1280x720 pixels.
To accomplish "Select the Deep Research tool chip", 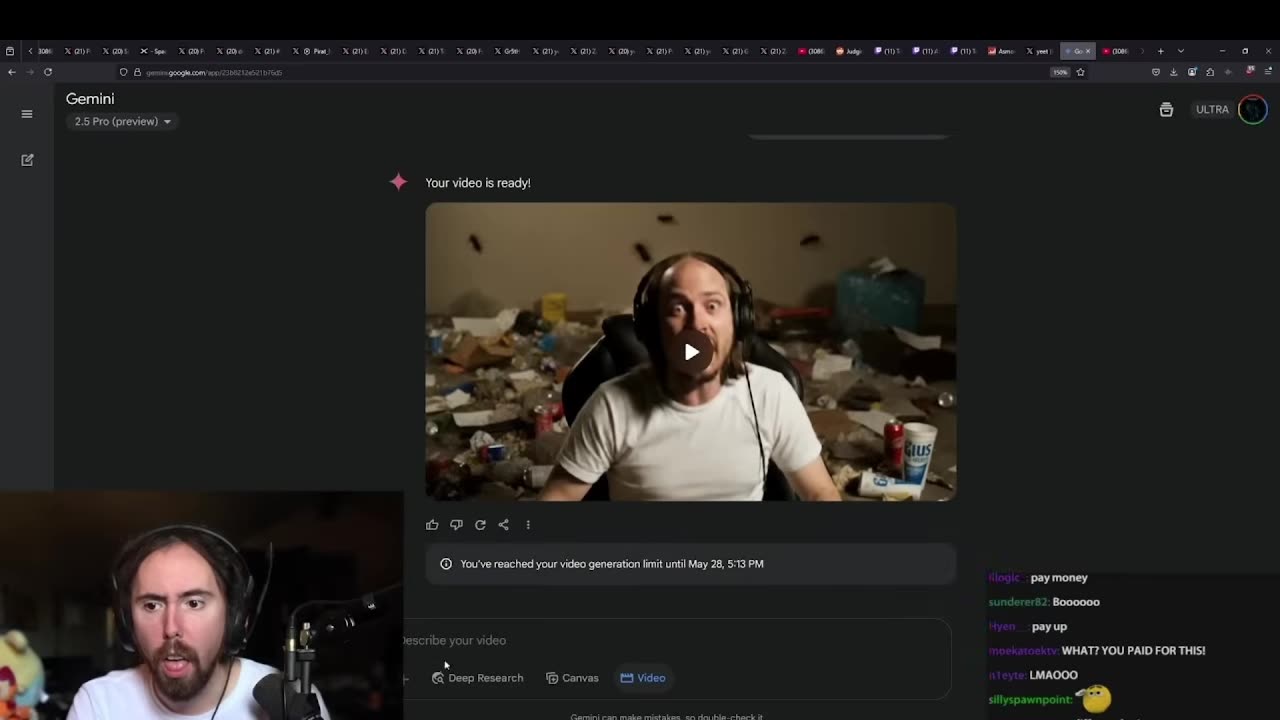I will (477, 678).
